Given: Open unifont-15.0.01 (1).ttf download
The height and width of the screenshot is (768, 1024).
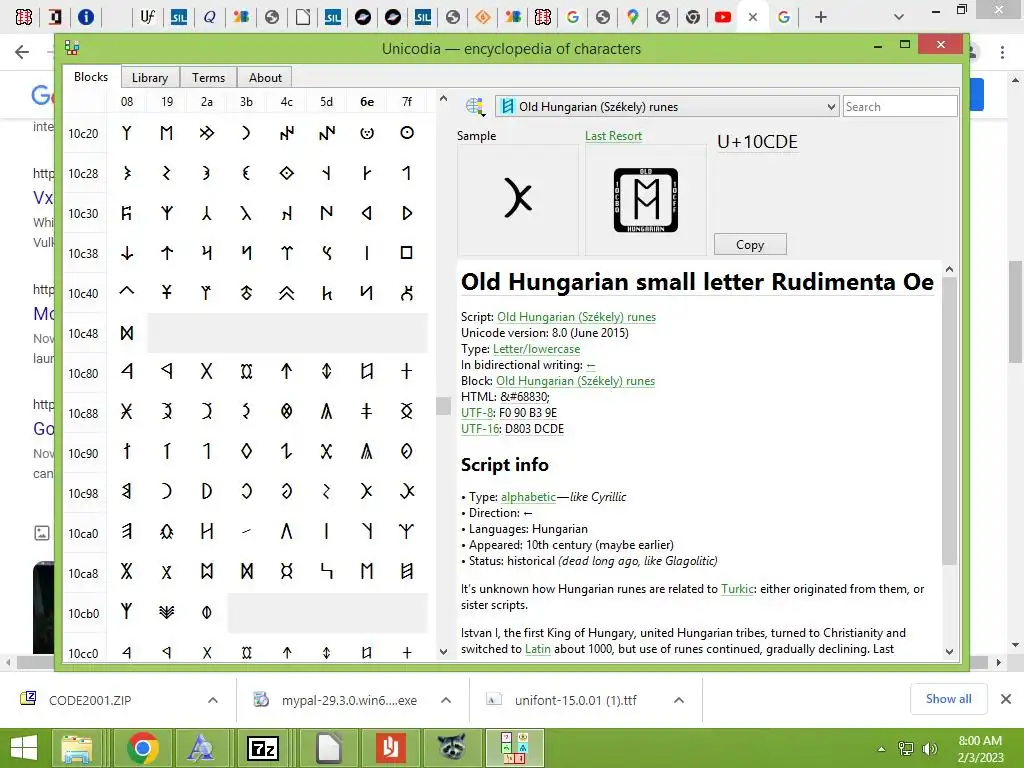Looking at the screenshot, I should pos(575,700).
